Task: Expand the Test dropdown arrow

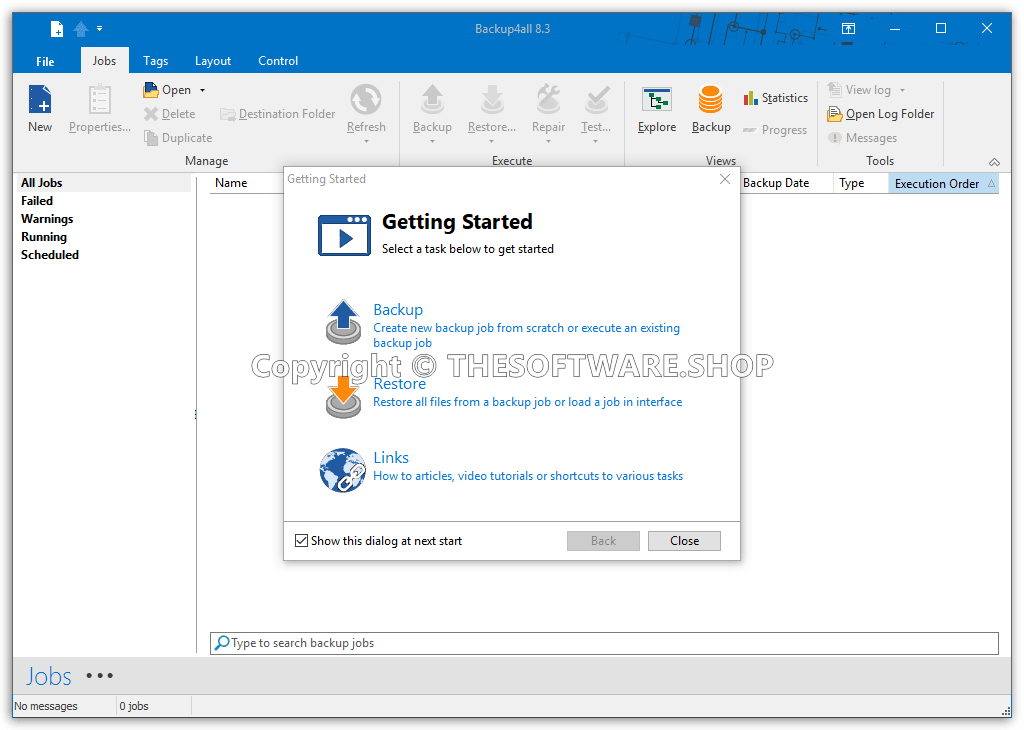Action: (596, 141)
